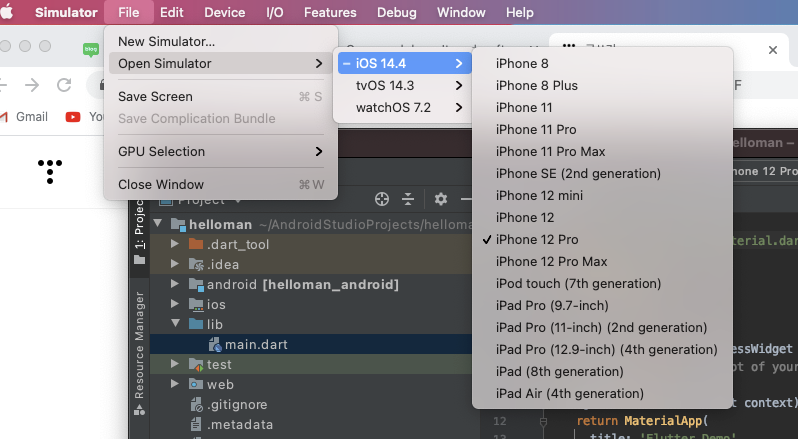Open the I/O menu
This screenshot has width=798, height=439.
[275, 12]
